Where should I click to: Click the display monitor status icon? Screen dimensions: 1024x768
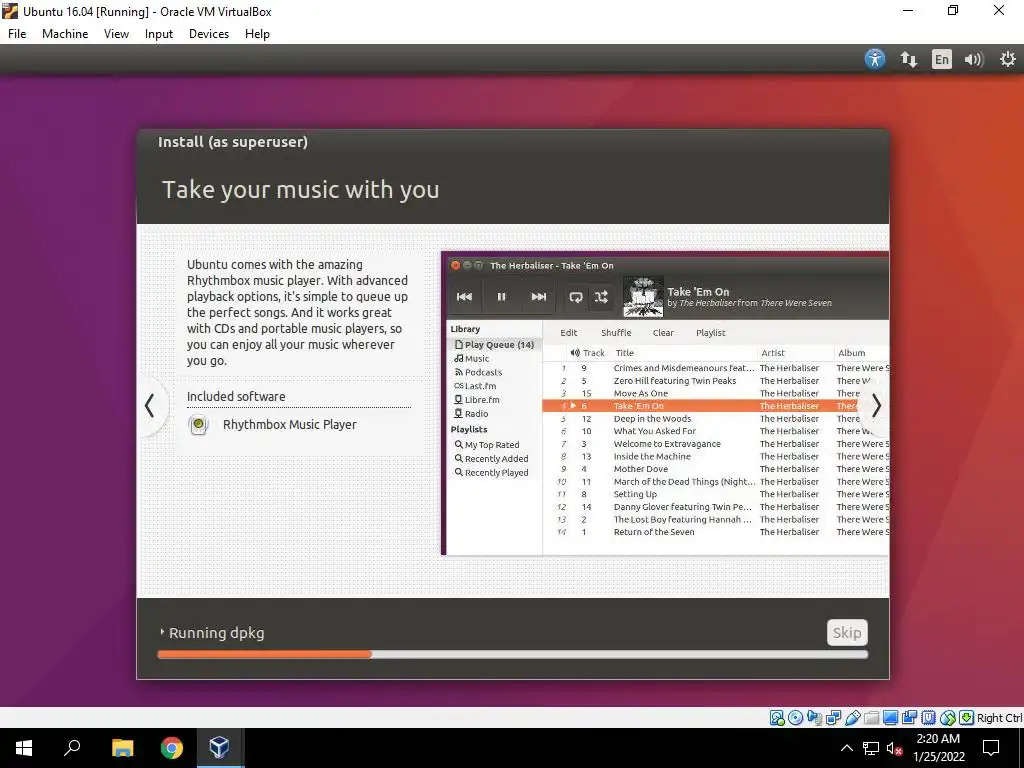coord(890,718)
